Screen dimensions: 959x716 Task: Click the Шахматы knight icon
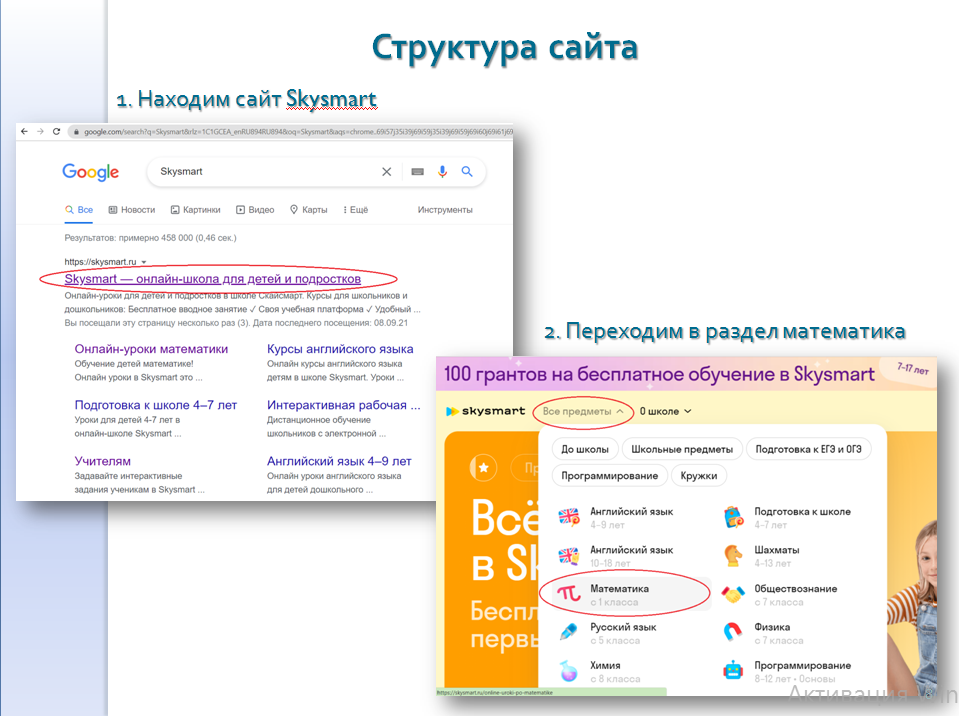732,554
